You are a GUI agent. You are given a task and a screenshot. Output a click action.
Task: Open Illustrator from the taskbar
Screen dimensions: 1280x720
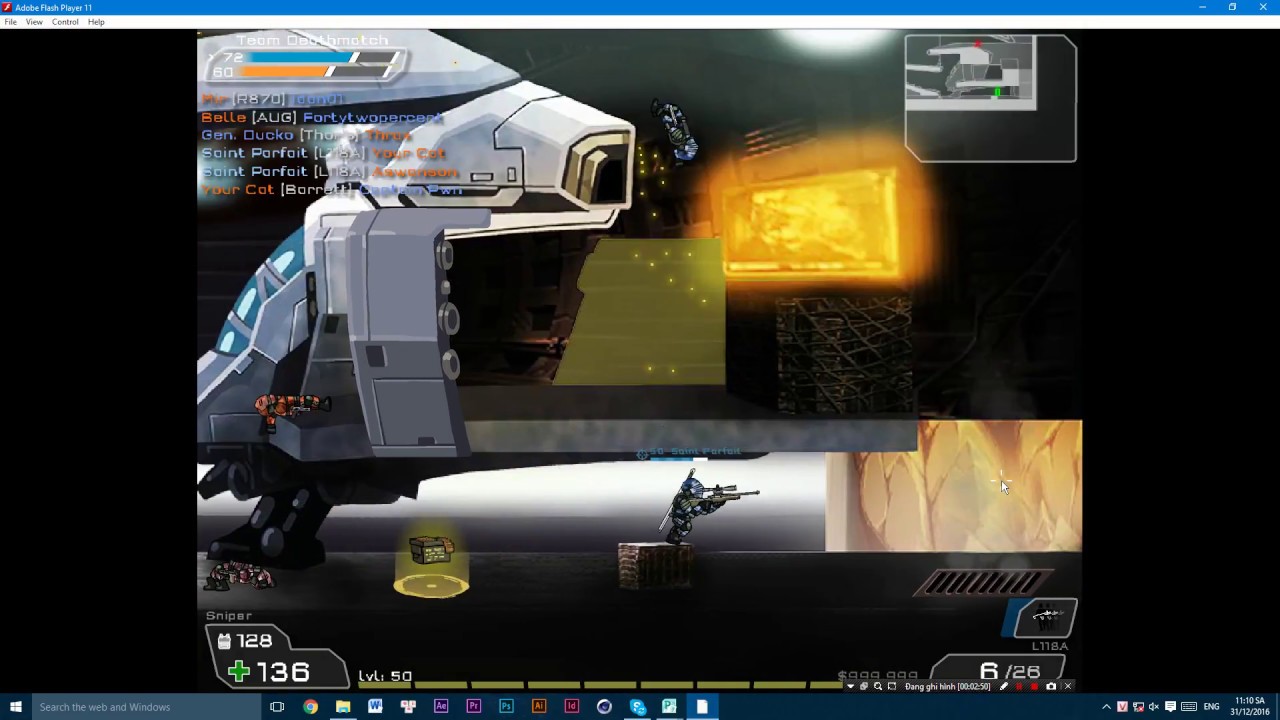coord(539,707)
